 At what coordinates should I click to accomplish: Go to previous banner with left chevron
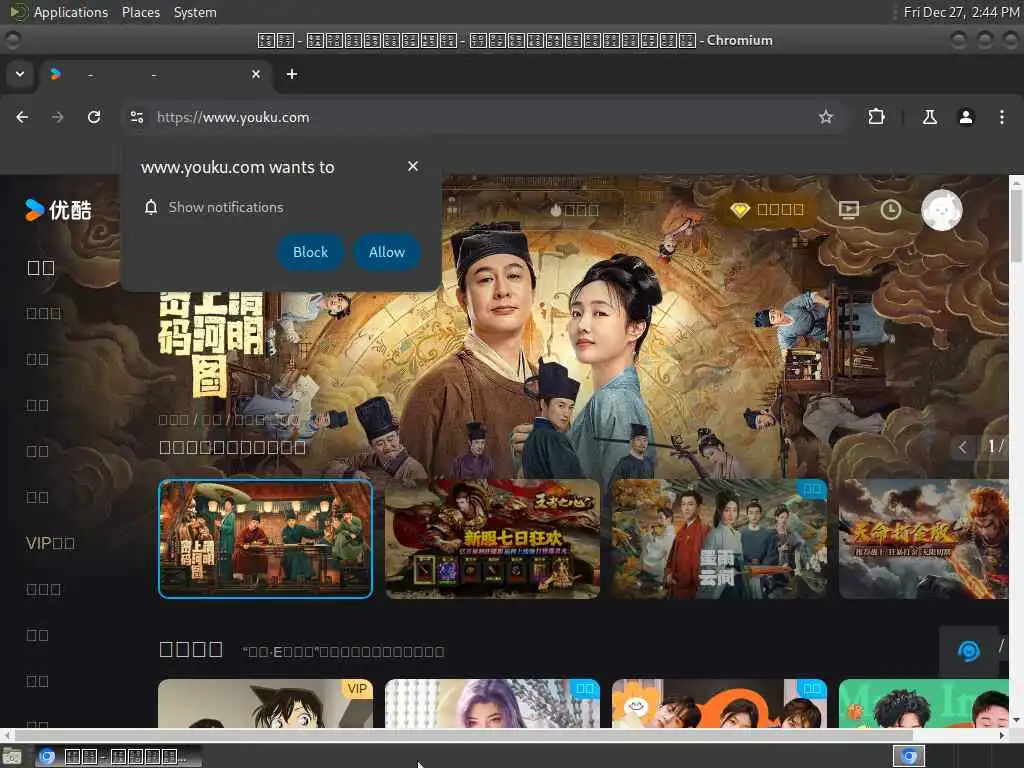point(962,447)
